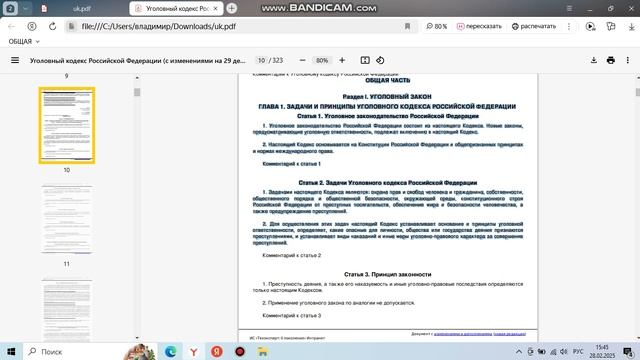Click the fit to page icon

(365, 60)
